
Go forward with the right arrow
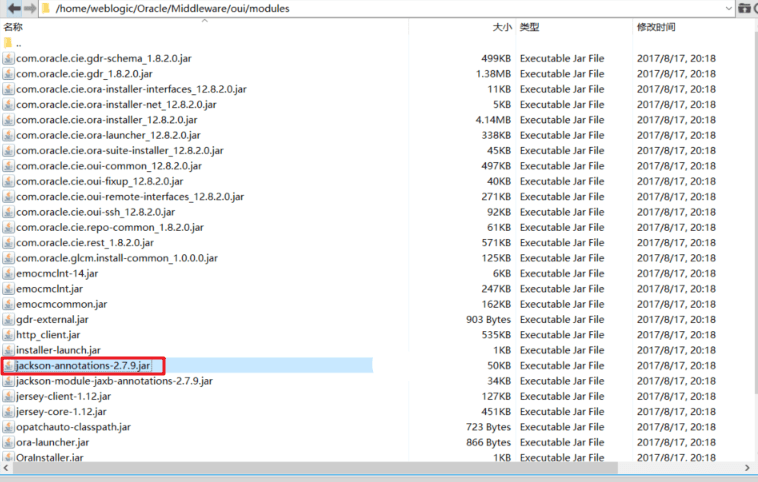[x=30, y=8]
